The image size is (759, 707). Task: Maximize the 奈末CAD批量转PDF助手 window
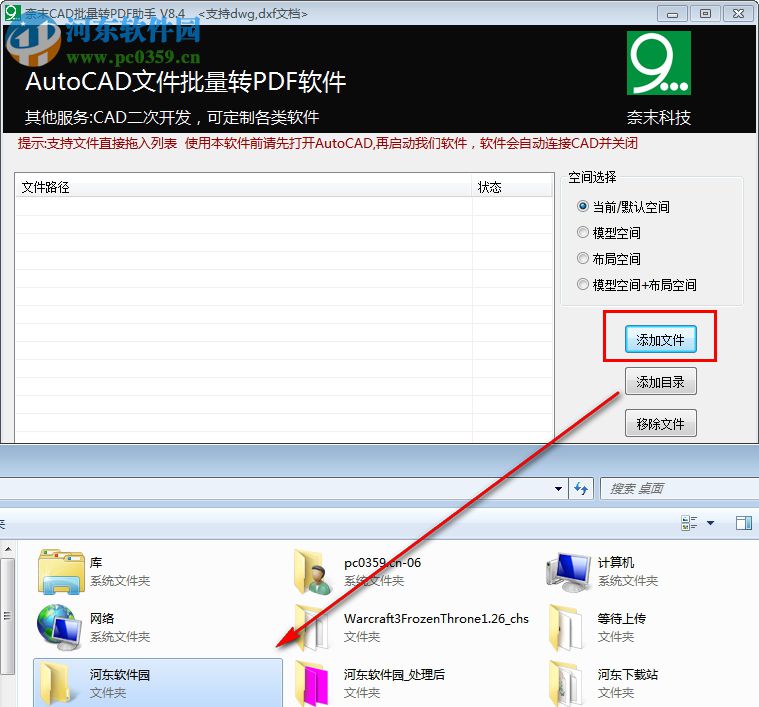(705, 14)
